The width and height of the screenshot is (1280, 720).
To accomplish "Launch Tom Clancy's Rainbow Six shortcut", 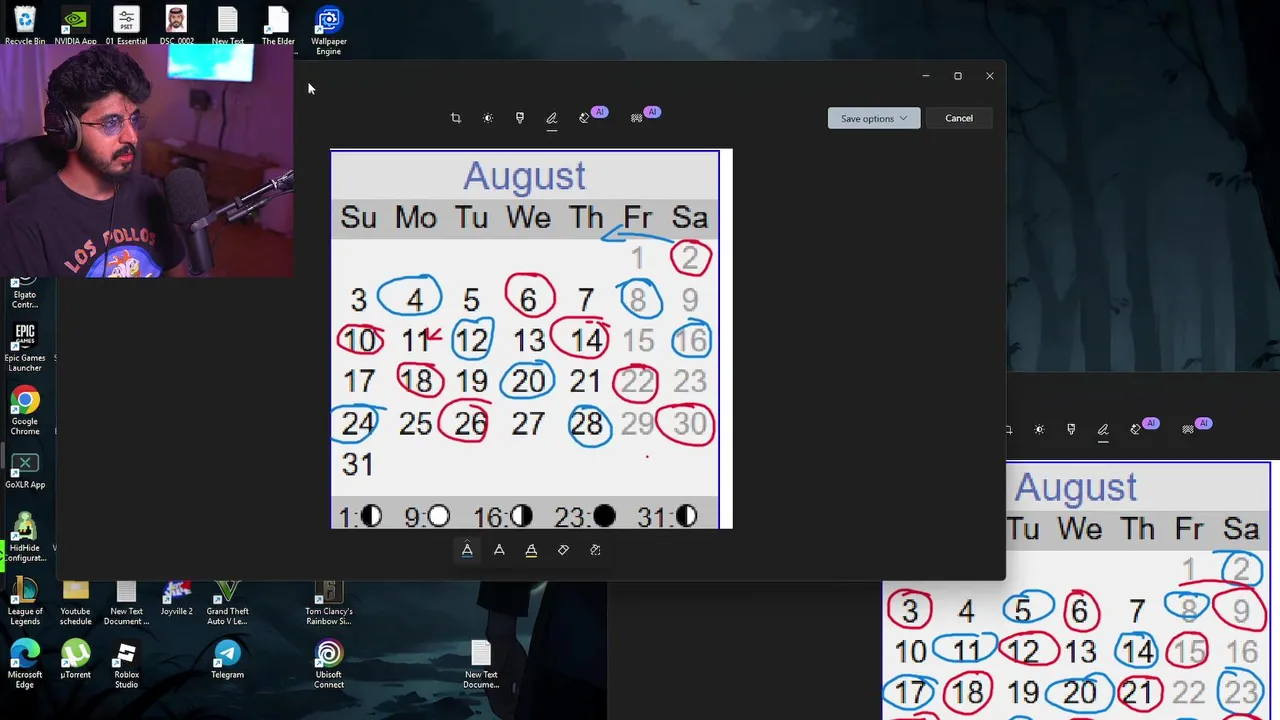I will pyautogui.click(x=328, y=601).
